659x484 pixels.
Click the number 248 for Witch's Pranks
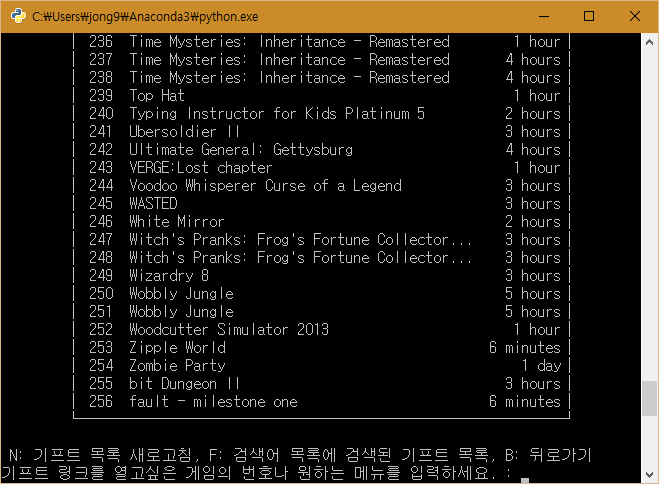[101, 258]
